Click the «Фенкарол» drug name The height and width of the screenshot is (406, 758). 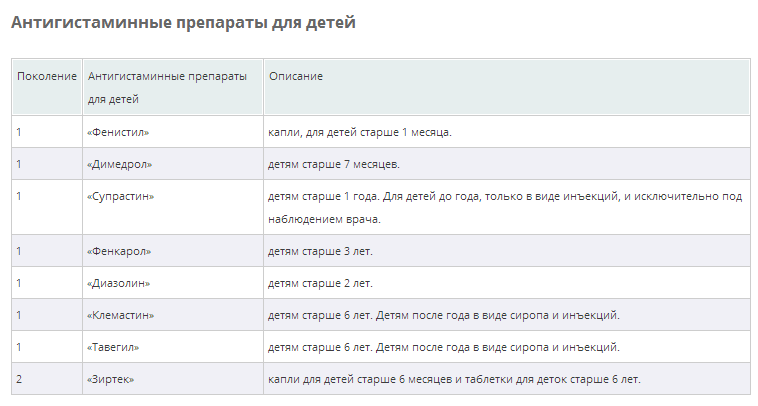point(120,251)
